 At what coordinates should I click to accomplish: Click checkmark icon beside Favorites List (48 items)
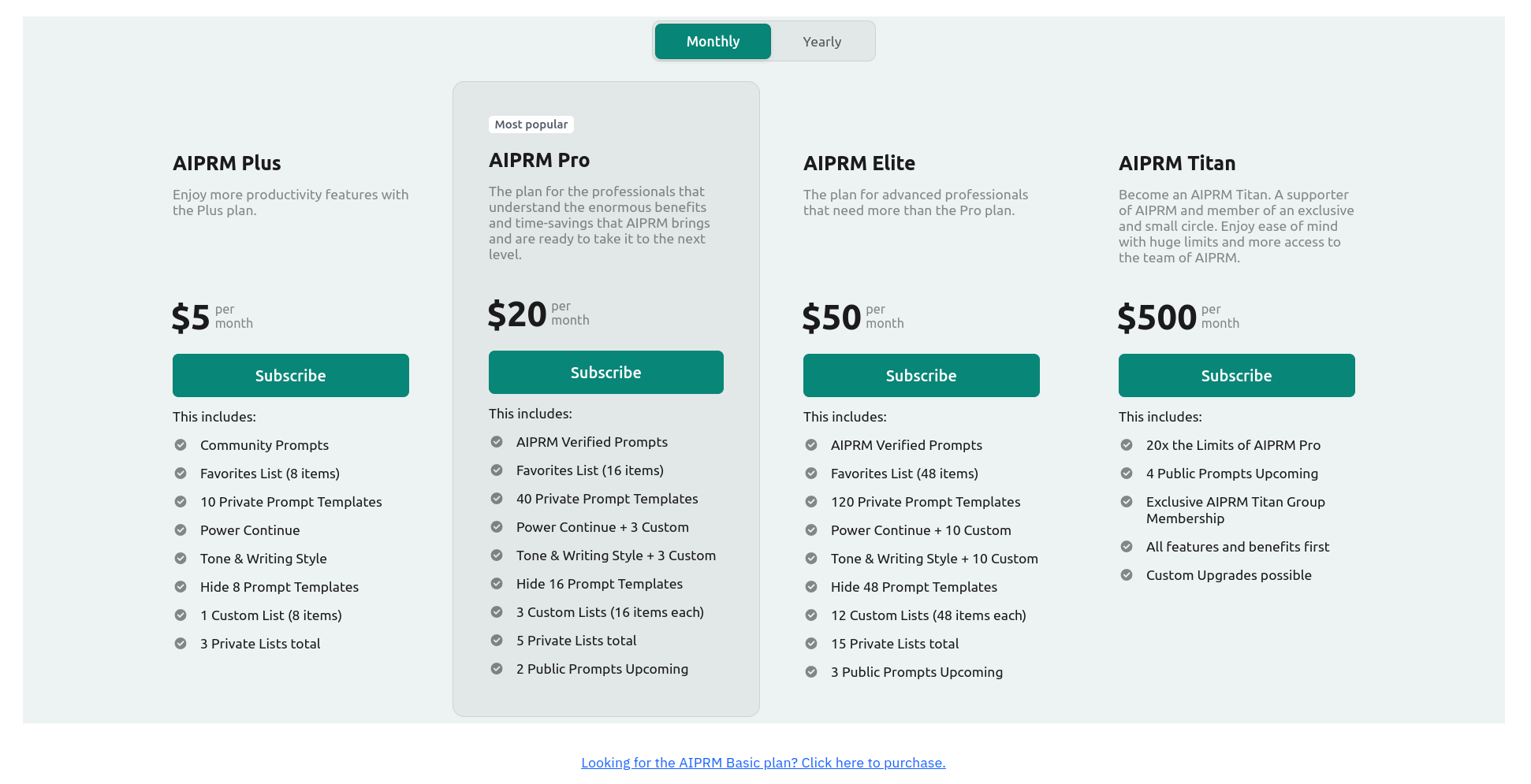tap(811, 473)
